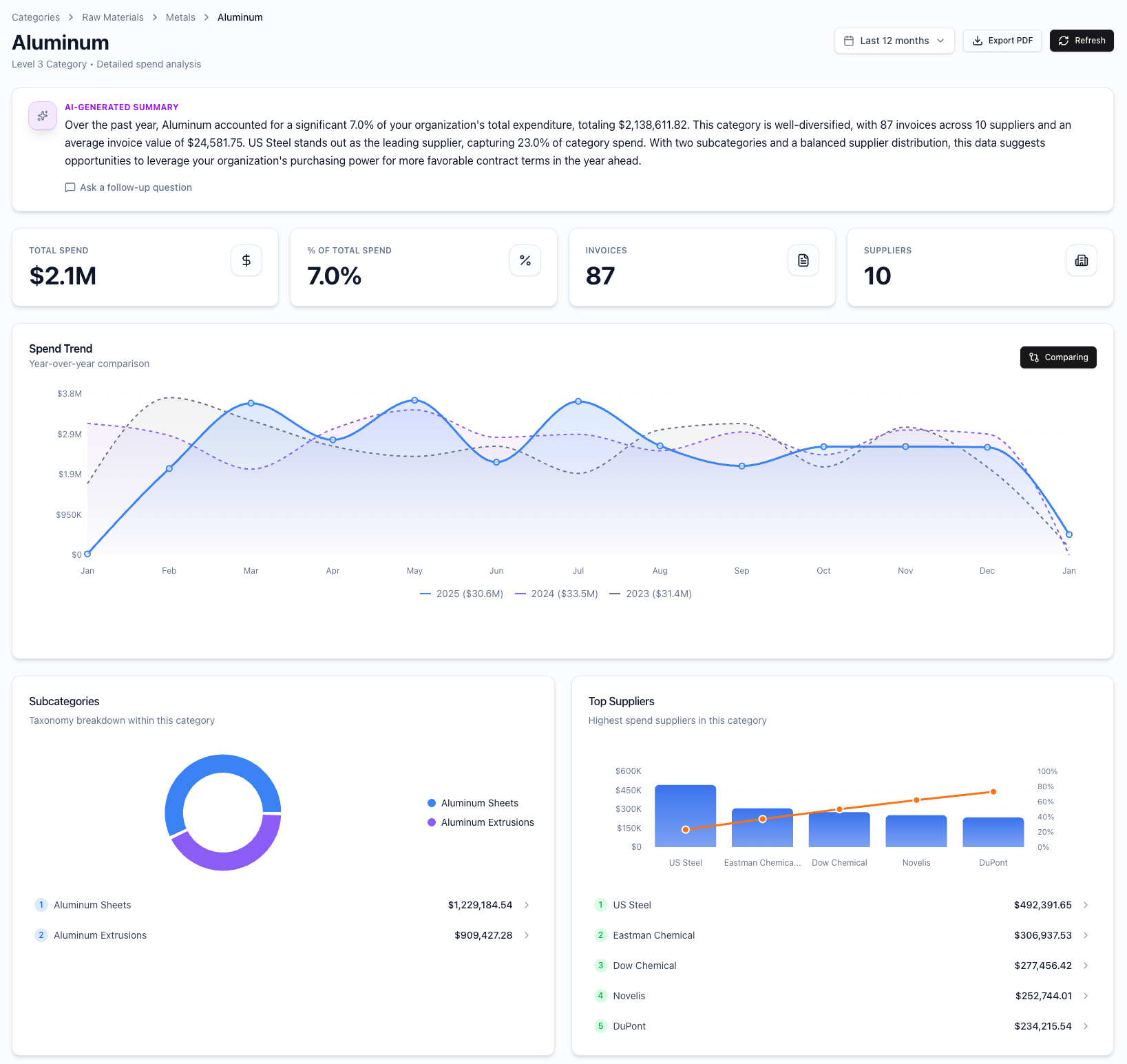
Task: Open the Ask a follow-up question link
Action: (x=136, y=187)
